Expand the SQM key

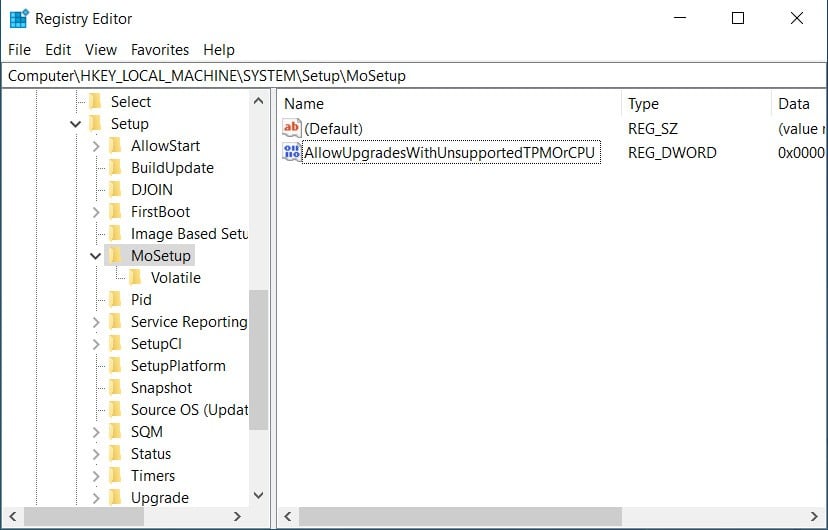coord(96,432)
